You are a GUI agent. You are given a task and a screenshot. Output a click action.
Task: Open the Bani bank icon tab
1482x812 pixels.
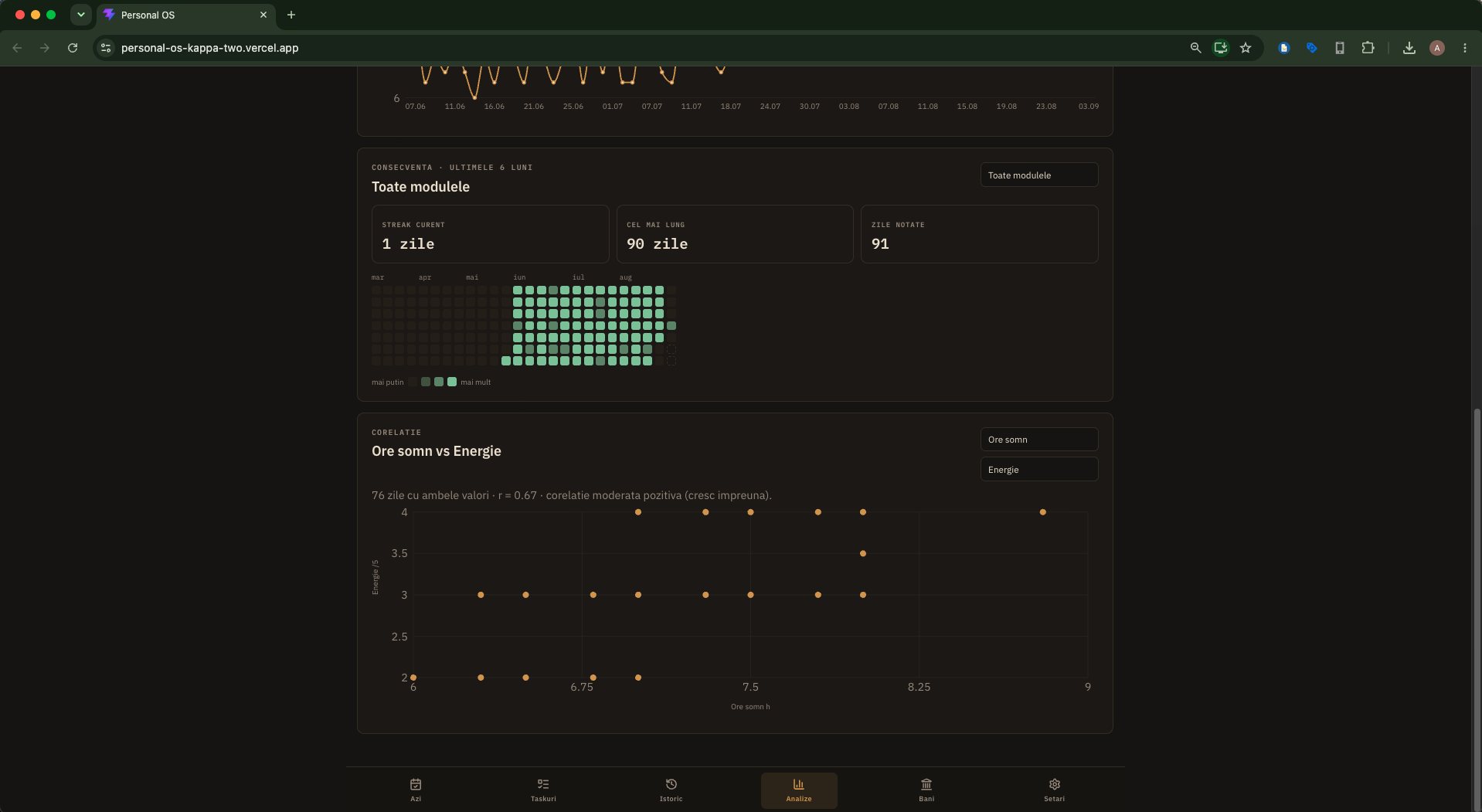pyautogui.click(x=926, y=790)
